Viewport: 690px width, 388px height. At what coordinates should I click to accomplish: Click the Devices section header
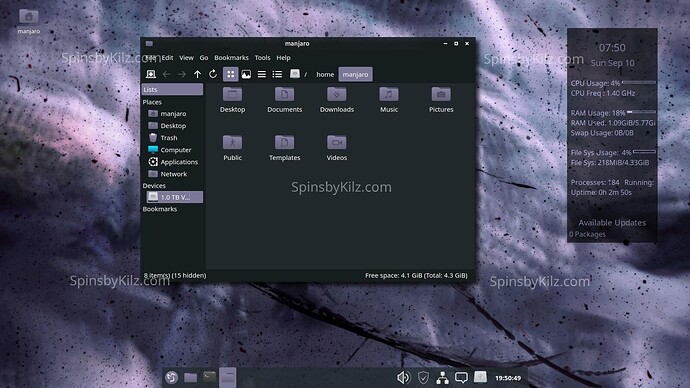coord(154,186)
